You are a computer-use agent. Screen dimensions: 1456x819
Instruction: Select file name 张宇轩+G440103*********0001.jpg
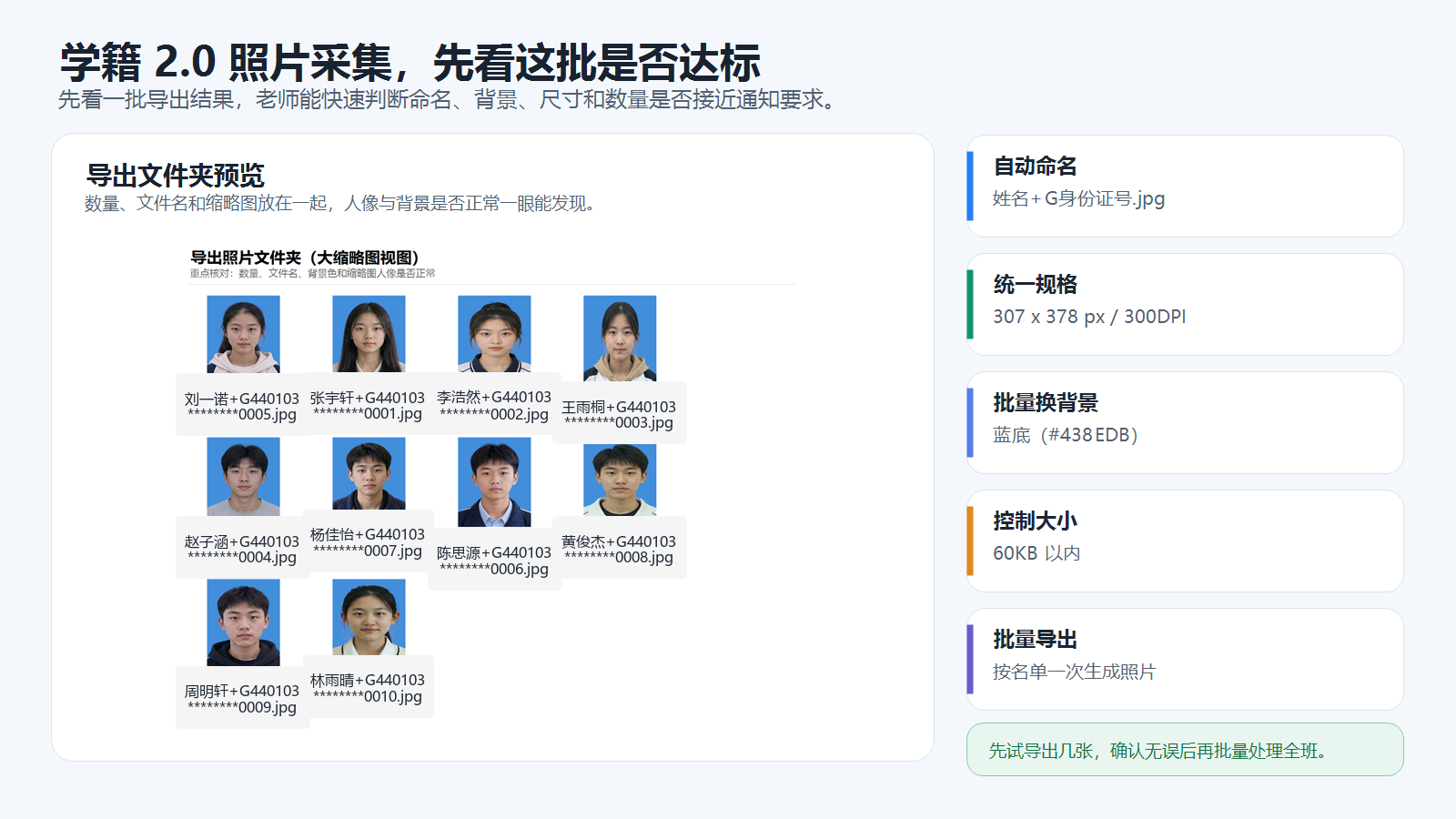(368, 406)
